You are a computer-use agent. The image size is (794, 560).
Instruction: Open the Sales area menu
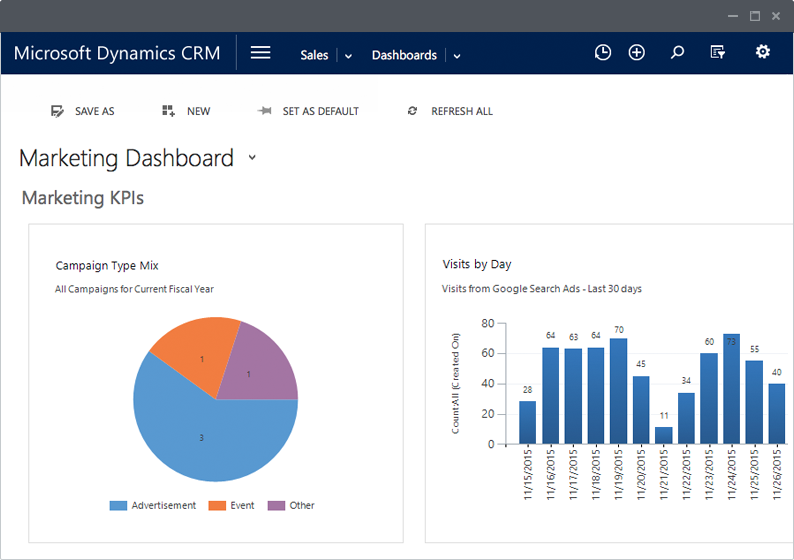[314, 55]
